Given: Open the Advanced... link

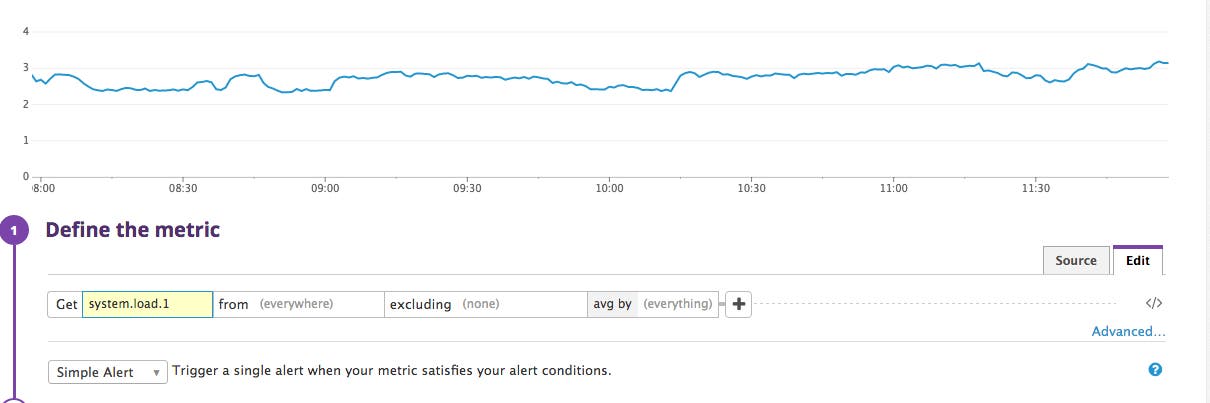Looking at the screenshot, I should 1128,331.
